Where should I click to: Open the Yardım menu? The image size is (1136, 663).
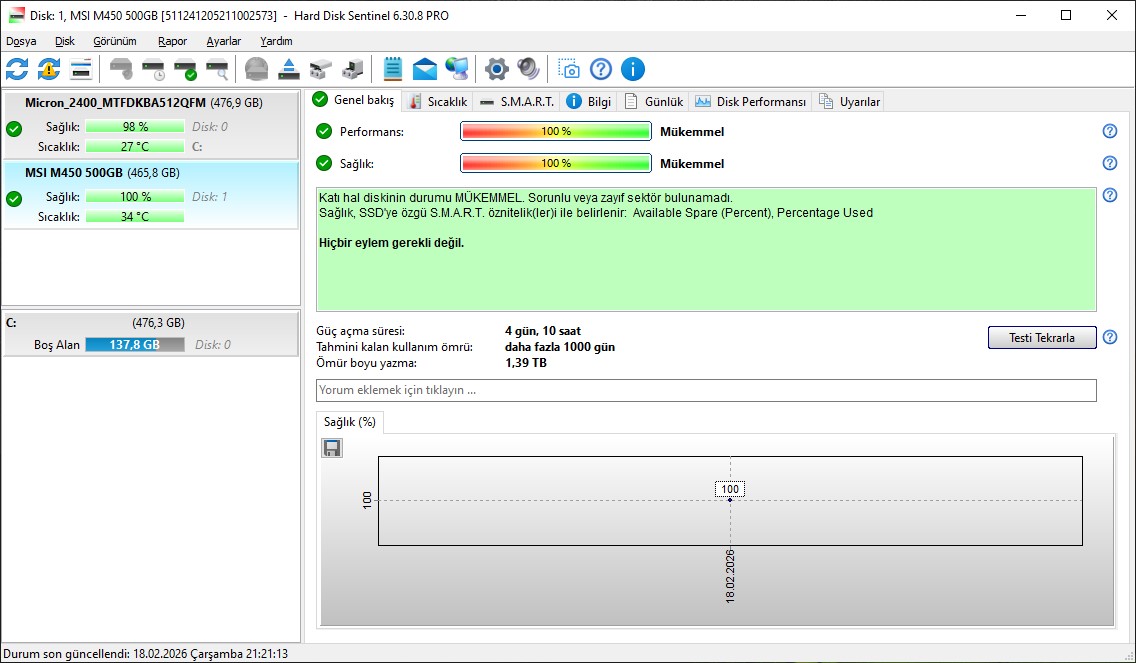pyautogui.click(x=276, y=41)
